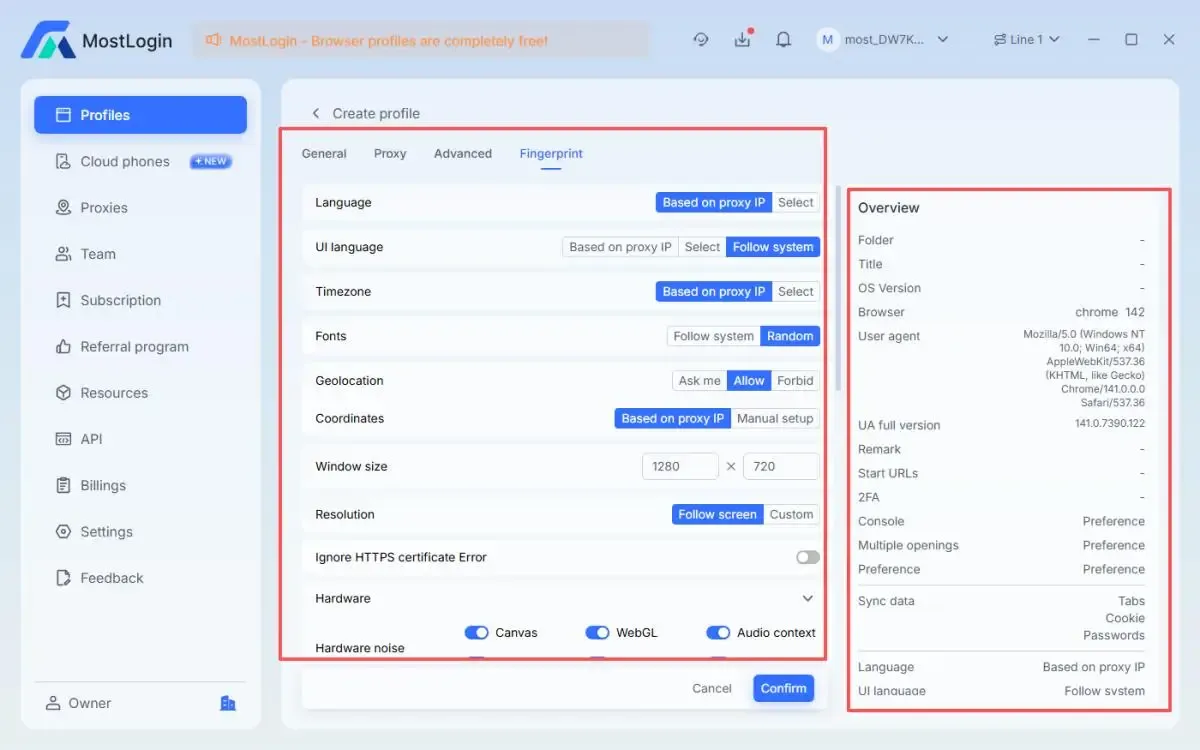Open the notifications bell icon
1200x750 pixels.
click(x=784, y=40)
